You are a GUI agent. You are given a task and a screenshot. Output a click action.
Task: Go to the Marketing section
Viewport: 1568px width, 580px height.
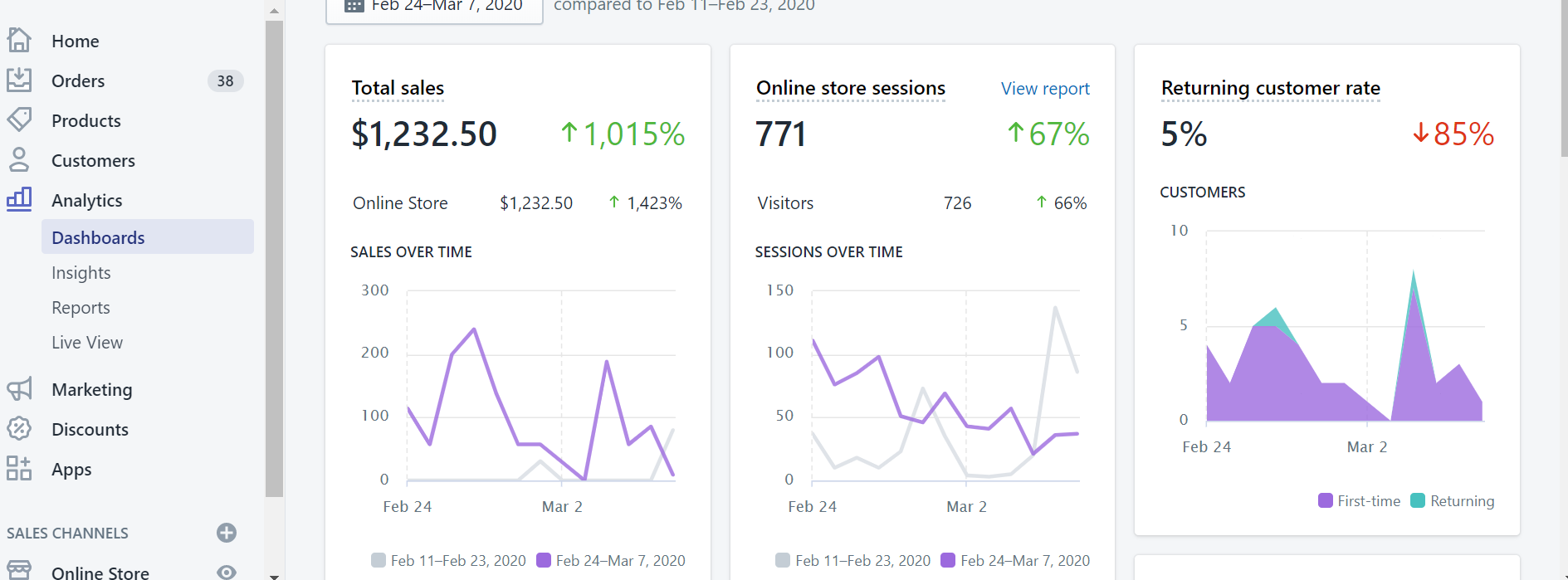click(x=92, y=389)
